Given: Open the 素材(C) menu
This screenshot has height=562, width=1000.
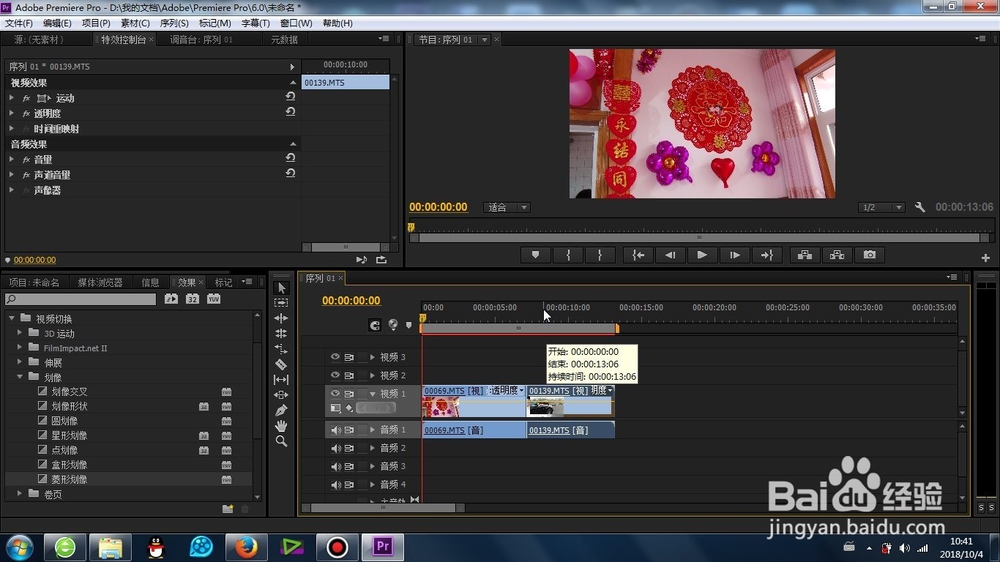Looking at the screenshot, I should [135, 23].
